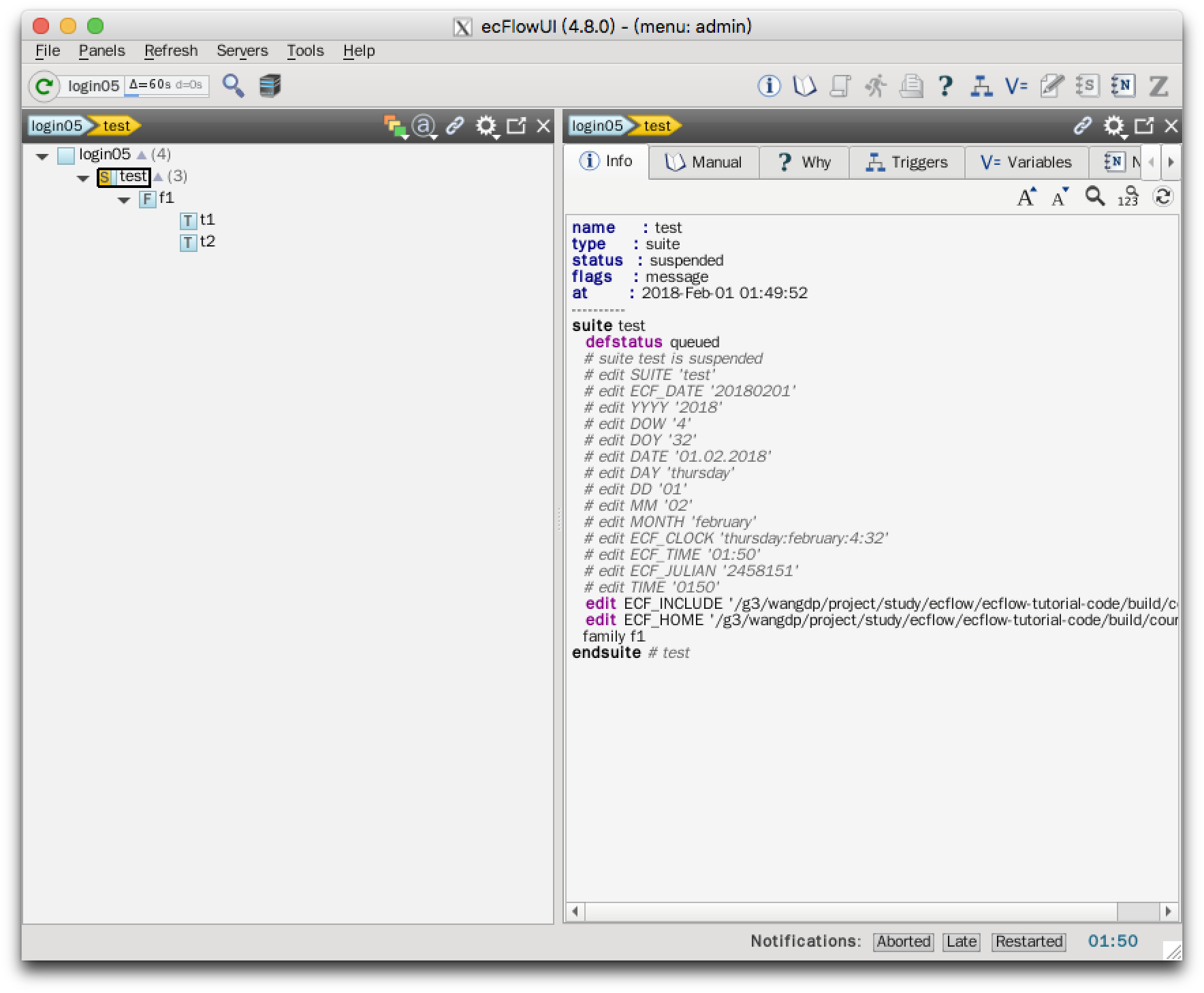Switch to the Variables tab
This screenshot has height=993, width=1204.
tap(1026, 162)
